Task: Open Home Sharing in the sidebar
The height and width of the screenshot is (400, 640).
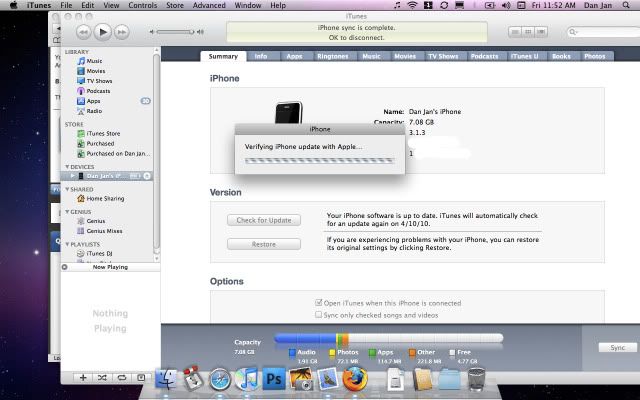Action: (105, 198)
